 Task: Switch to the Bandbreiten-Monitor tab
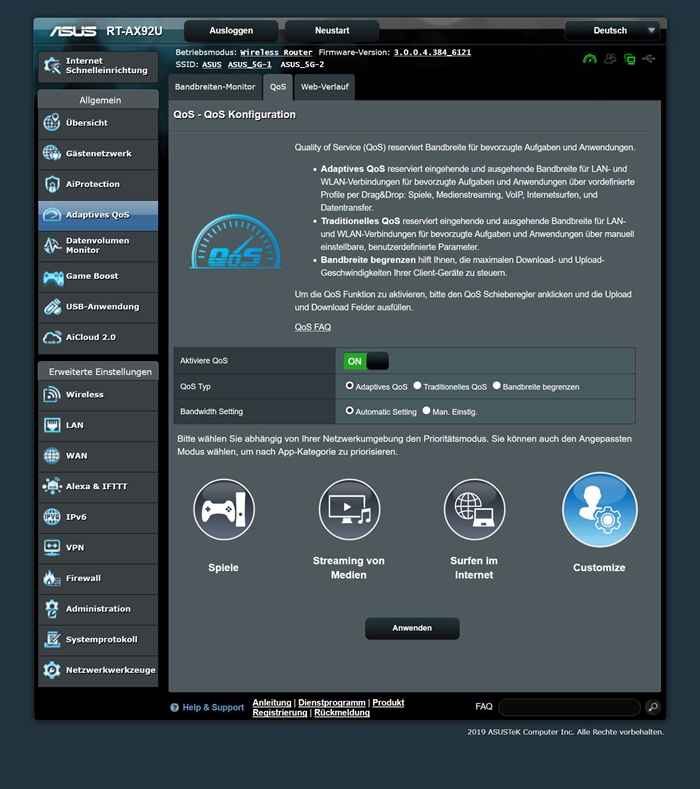[x=215, y=87]
